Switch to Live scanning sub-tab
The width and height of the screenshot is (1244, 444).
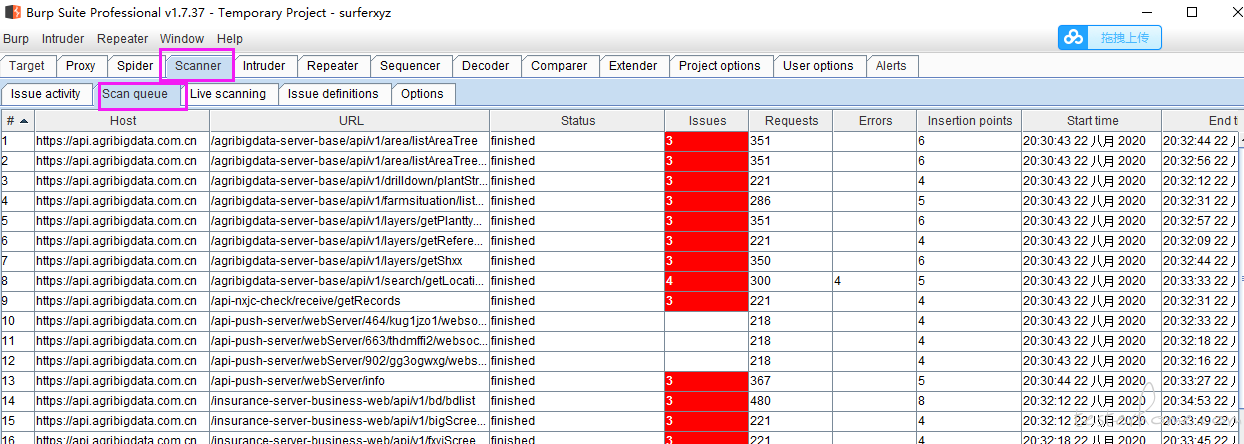click(x=228, y=94)
